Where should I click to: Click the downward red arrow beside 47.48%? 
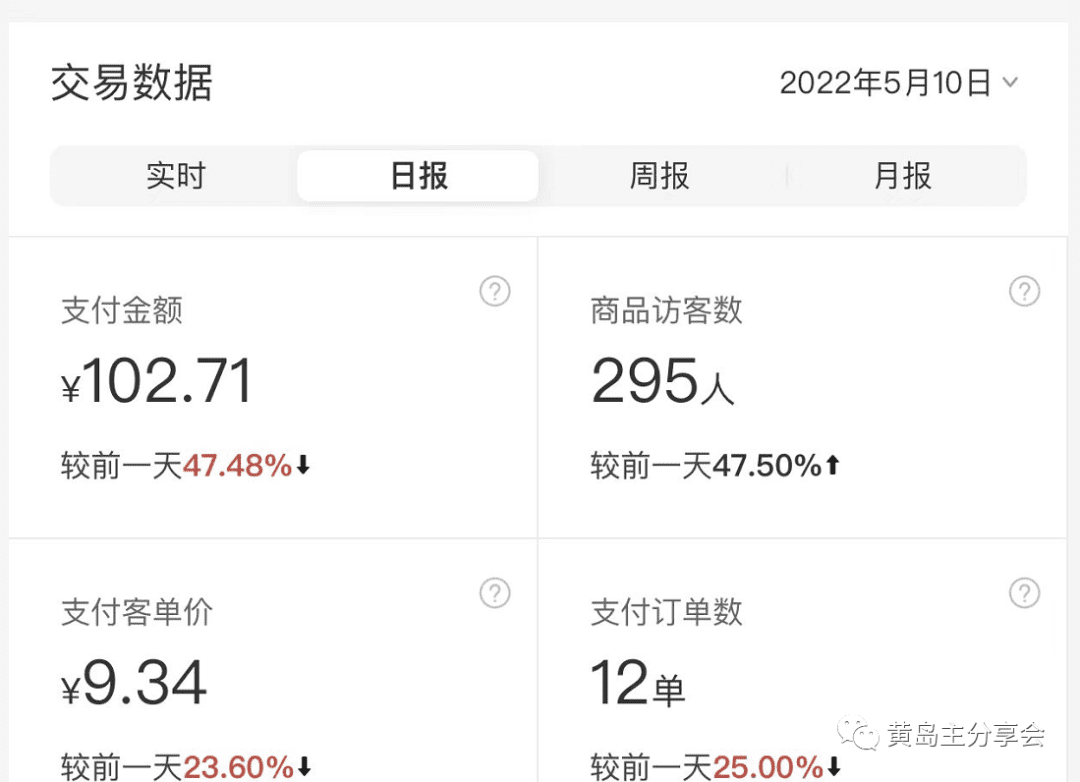[x=305, y=465]
